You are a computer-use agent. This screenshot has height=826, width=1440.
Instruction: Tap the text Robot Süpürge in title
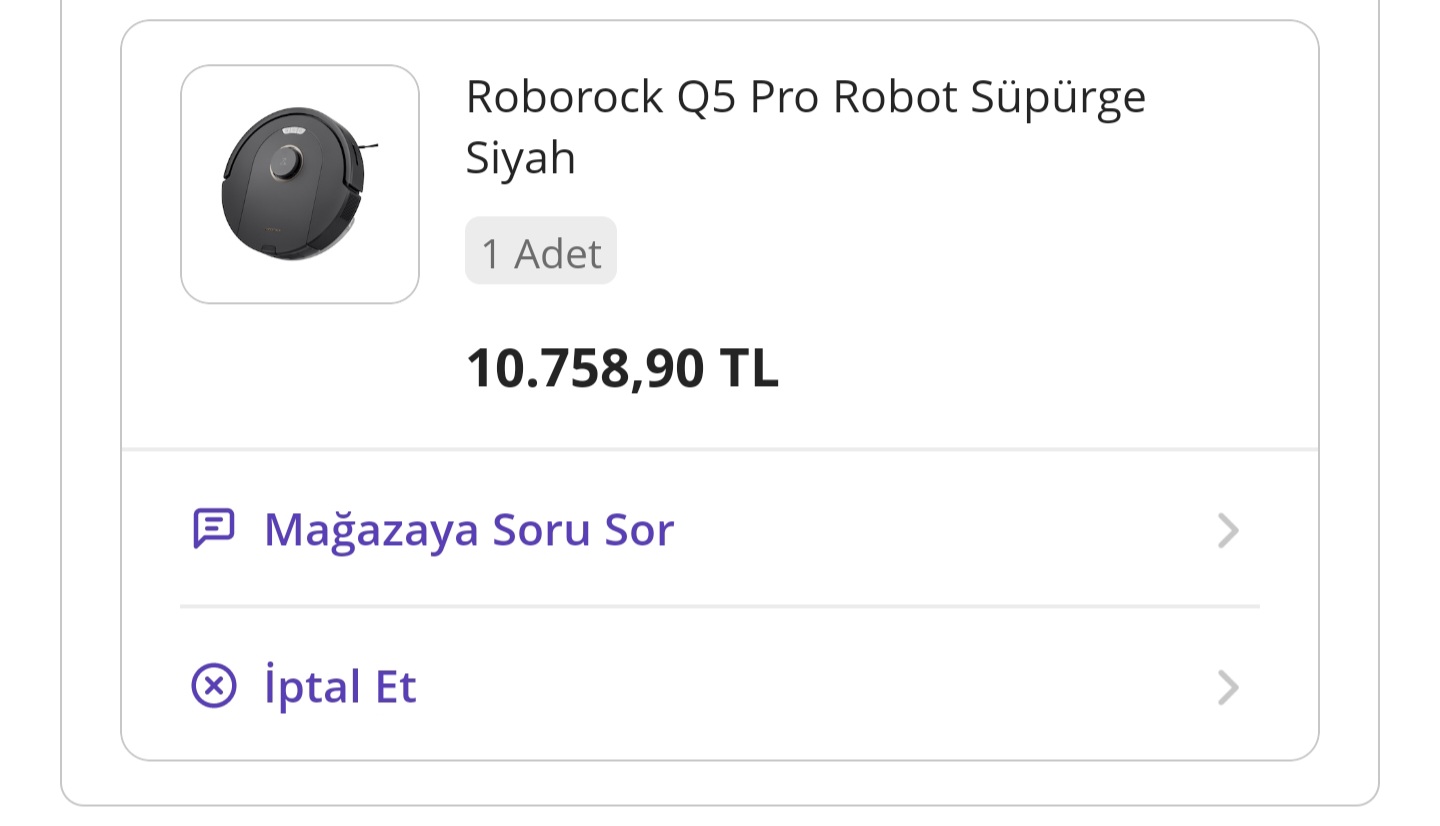pos(990,97)
